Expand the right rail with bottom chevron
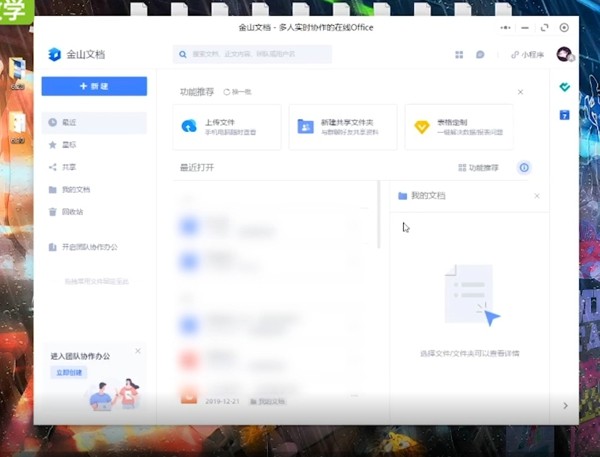 566,406
